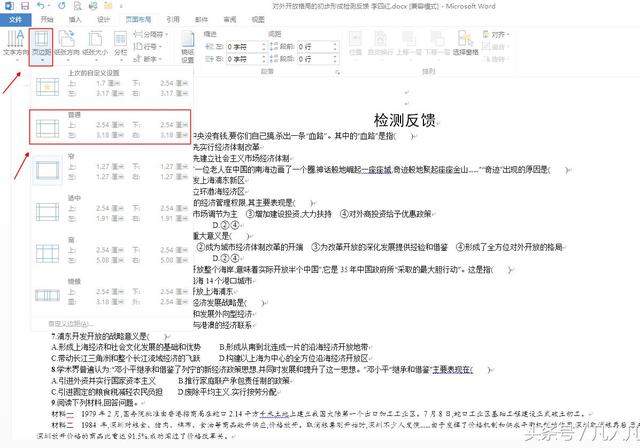The width and height of the screenshot is (640, 448).
Task: Click question line 7.浦东开发开放的战略意义是
Action: click(109, 337)
